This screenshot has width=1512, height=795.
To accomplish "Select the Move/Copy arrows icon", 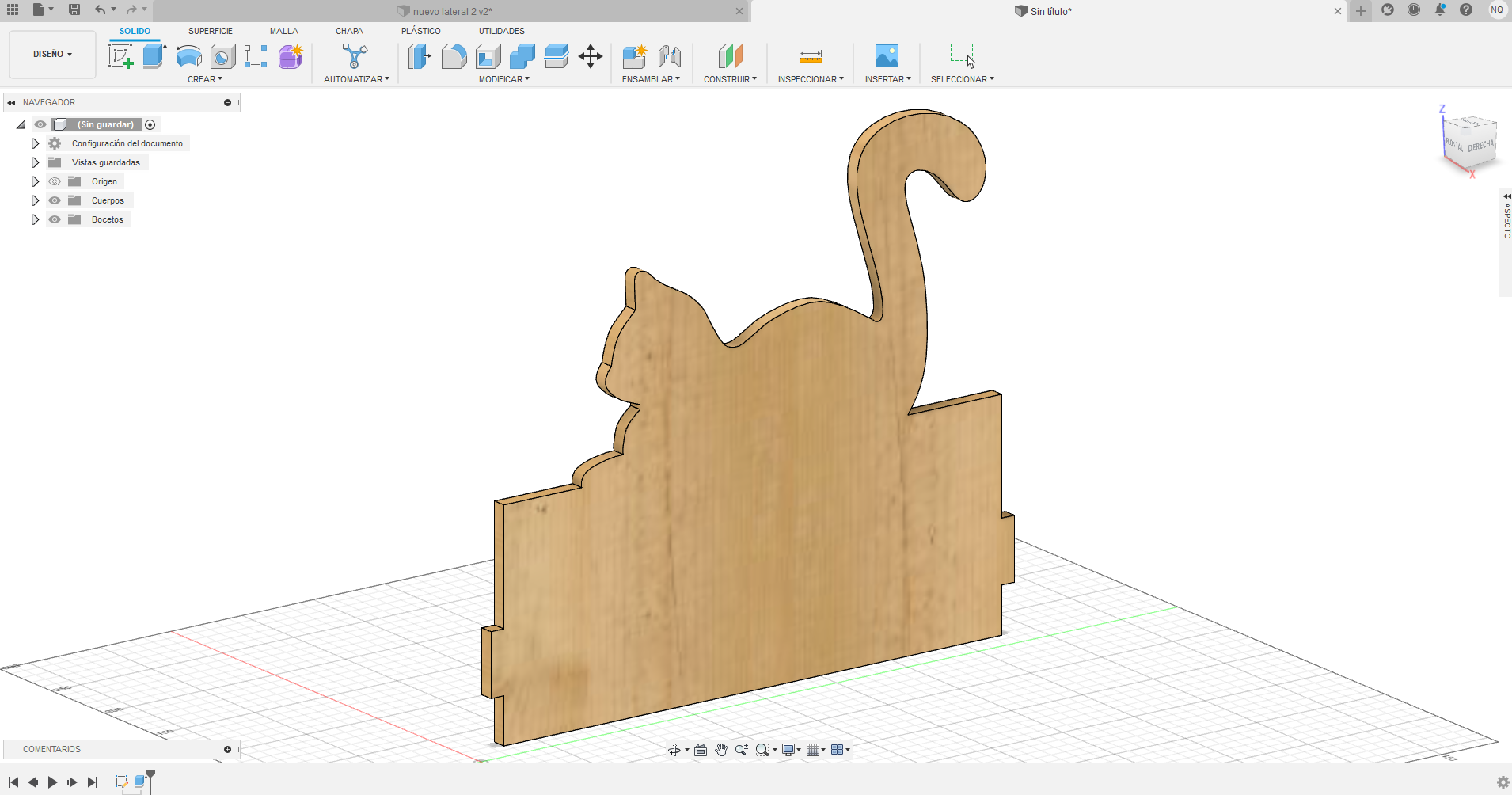I will pos(591,56).
